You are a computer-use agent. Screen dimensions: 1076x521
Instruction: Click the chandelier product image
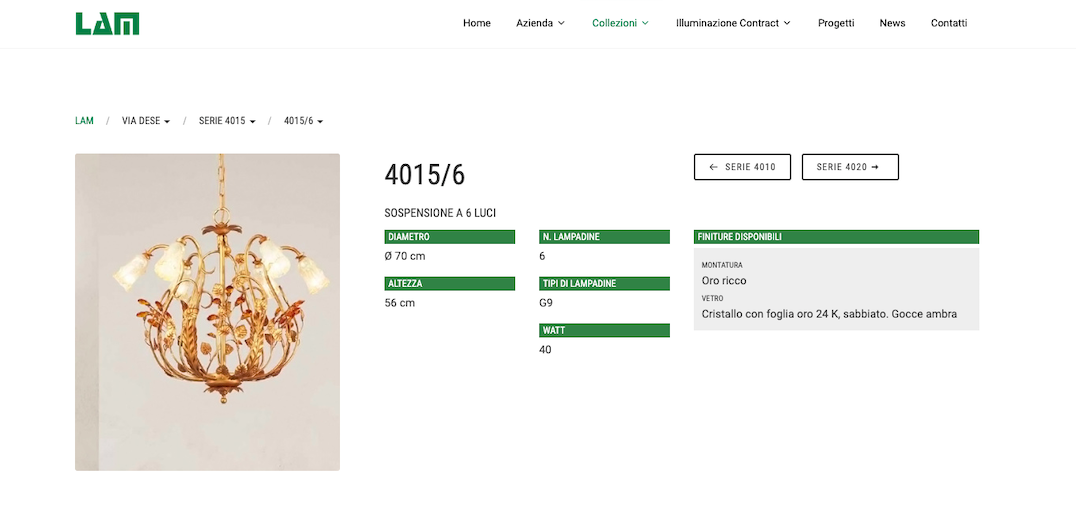click(207, 312)
